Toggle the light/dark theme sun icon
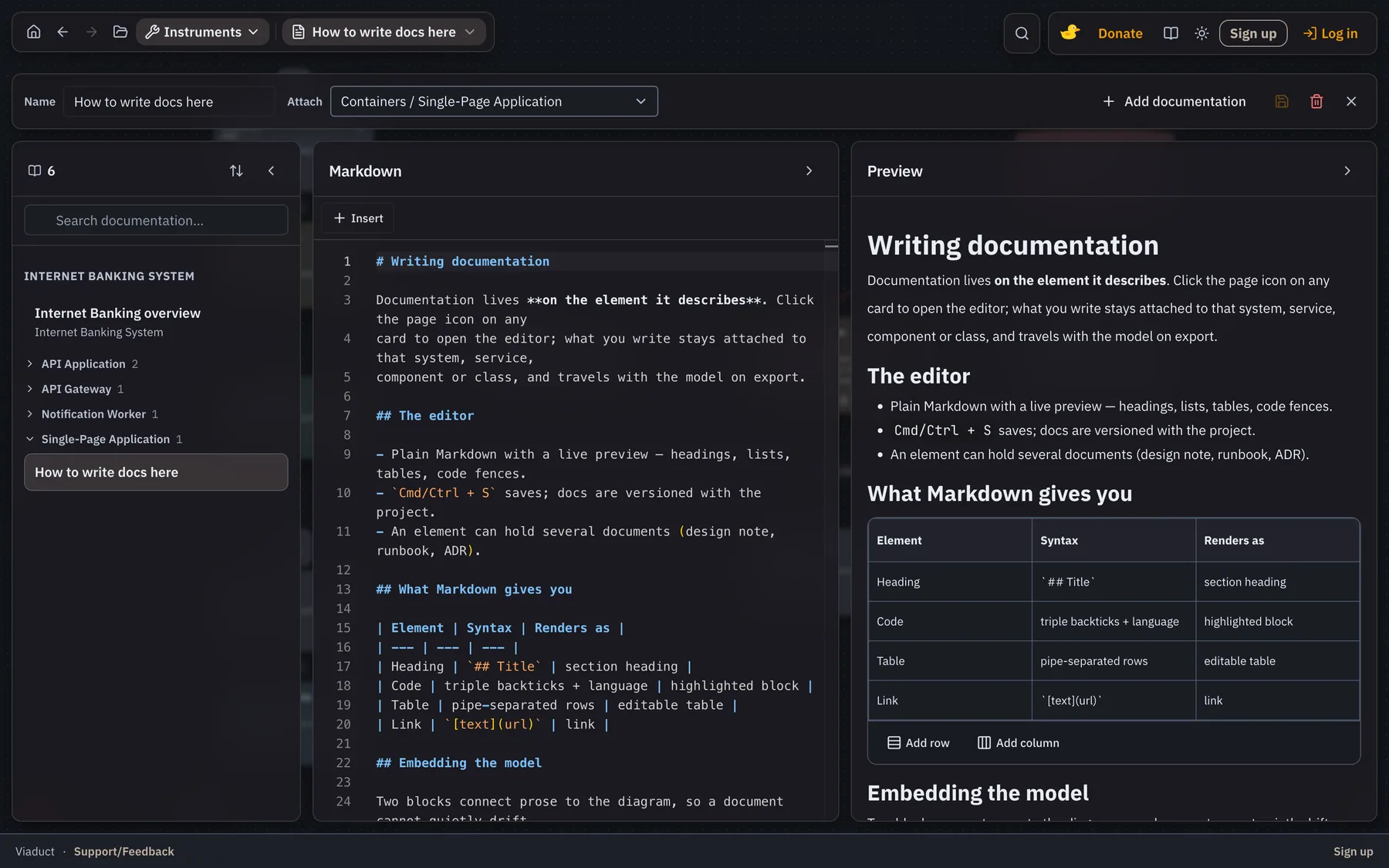This screenshot has height=868, width=1389. 1201,33
